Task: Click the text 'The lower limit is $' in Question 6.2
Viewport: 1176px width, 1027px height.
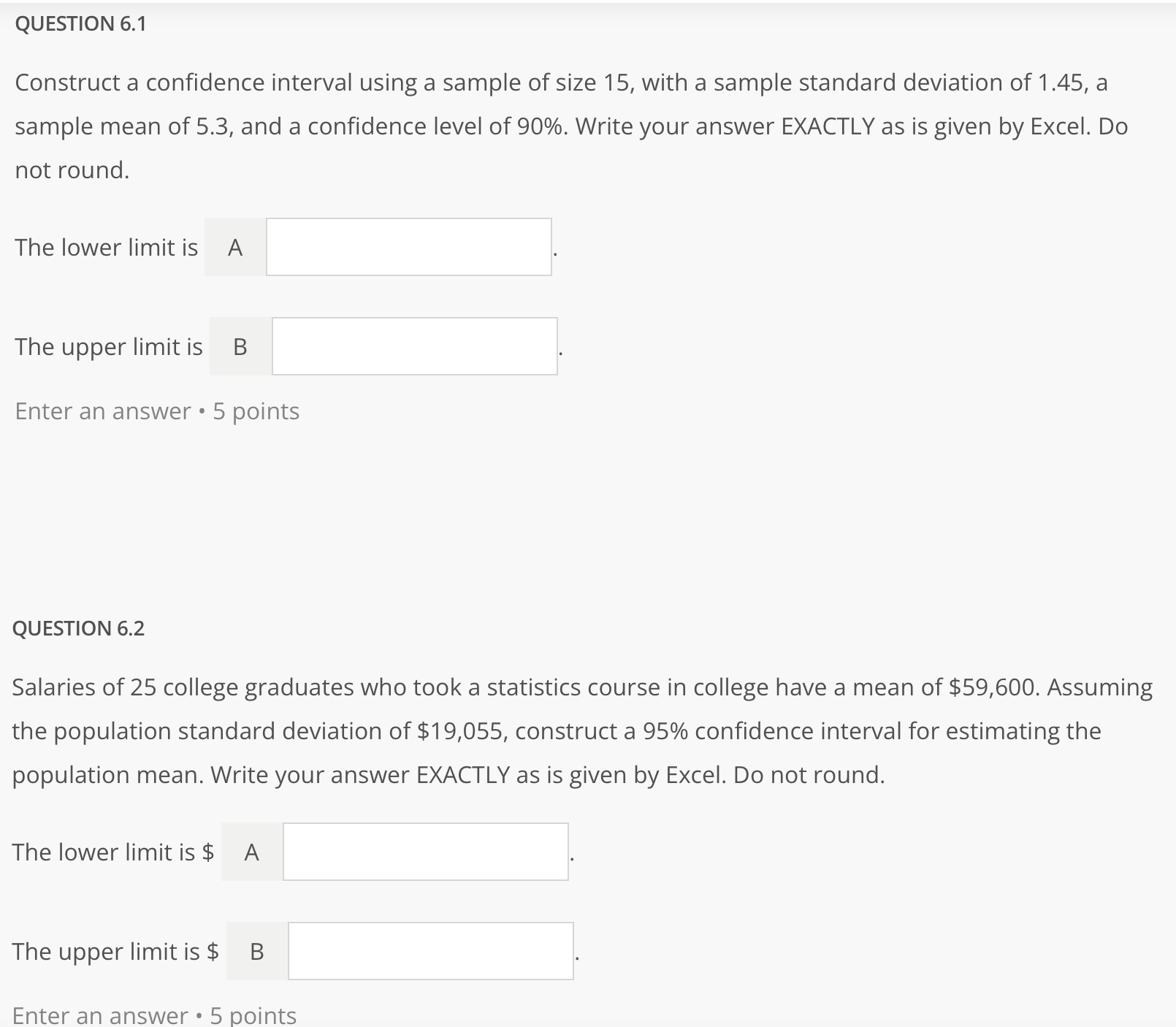Action: (x=113, y=851)
